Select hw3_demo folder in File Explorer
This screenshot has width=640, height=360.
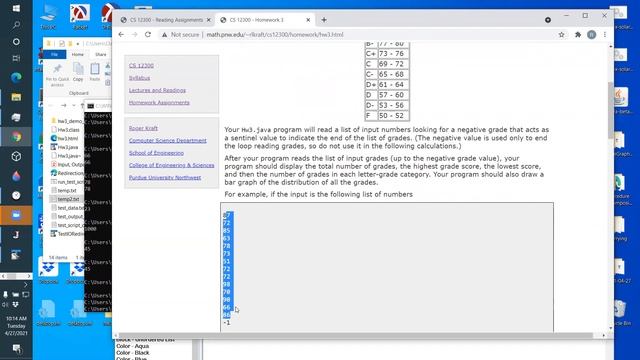pos(67,121)
